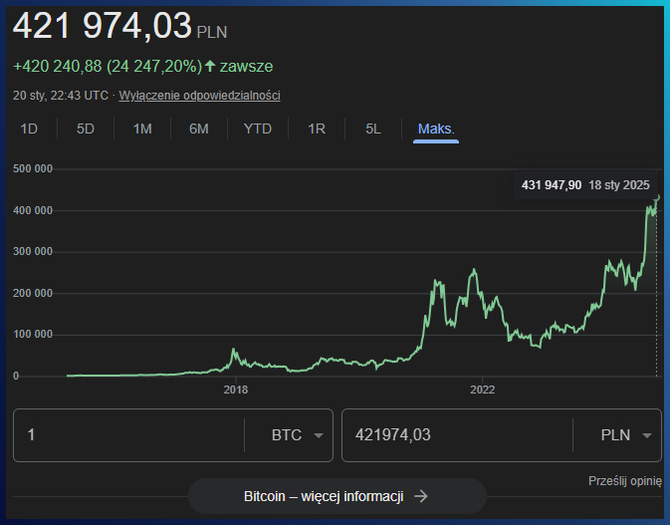Select the 5D time range tab
Viewport: 670px width, 525px height.
pos(85,129)
